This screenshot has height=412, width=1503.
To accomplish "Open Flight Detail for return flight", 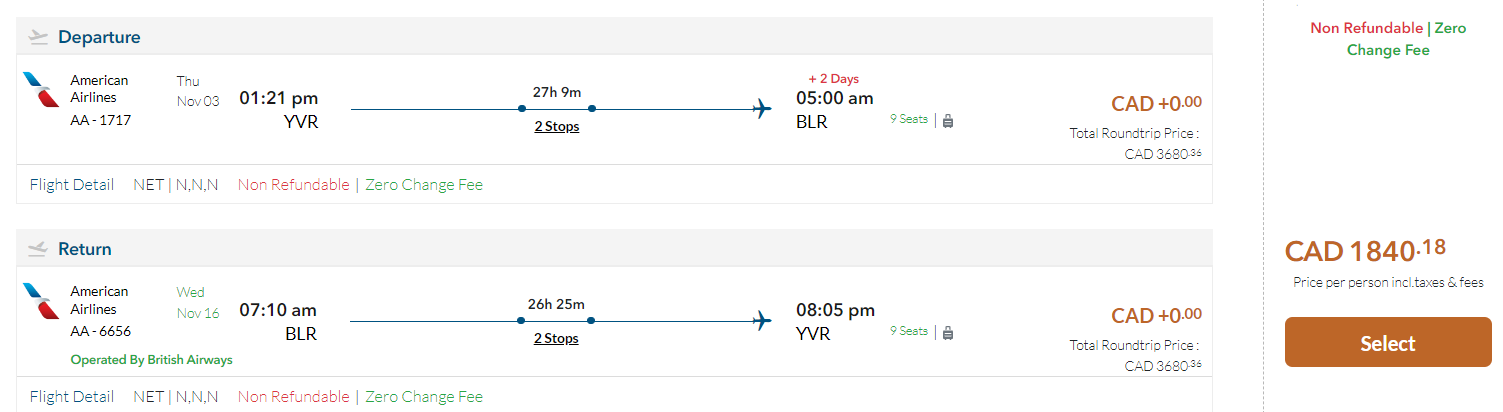I will click(x=73, y=397).
